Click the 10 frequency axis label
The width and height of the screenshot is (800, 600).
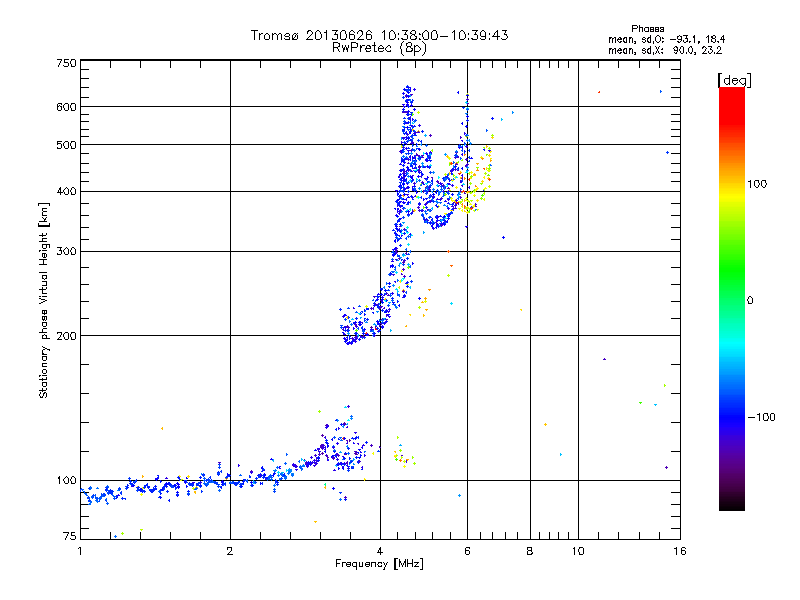click(x=578, y=551)
